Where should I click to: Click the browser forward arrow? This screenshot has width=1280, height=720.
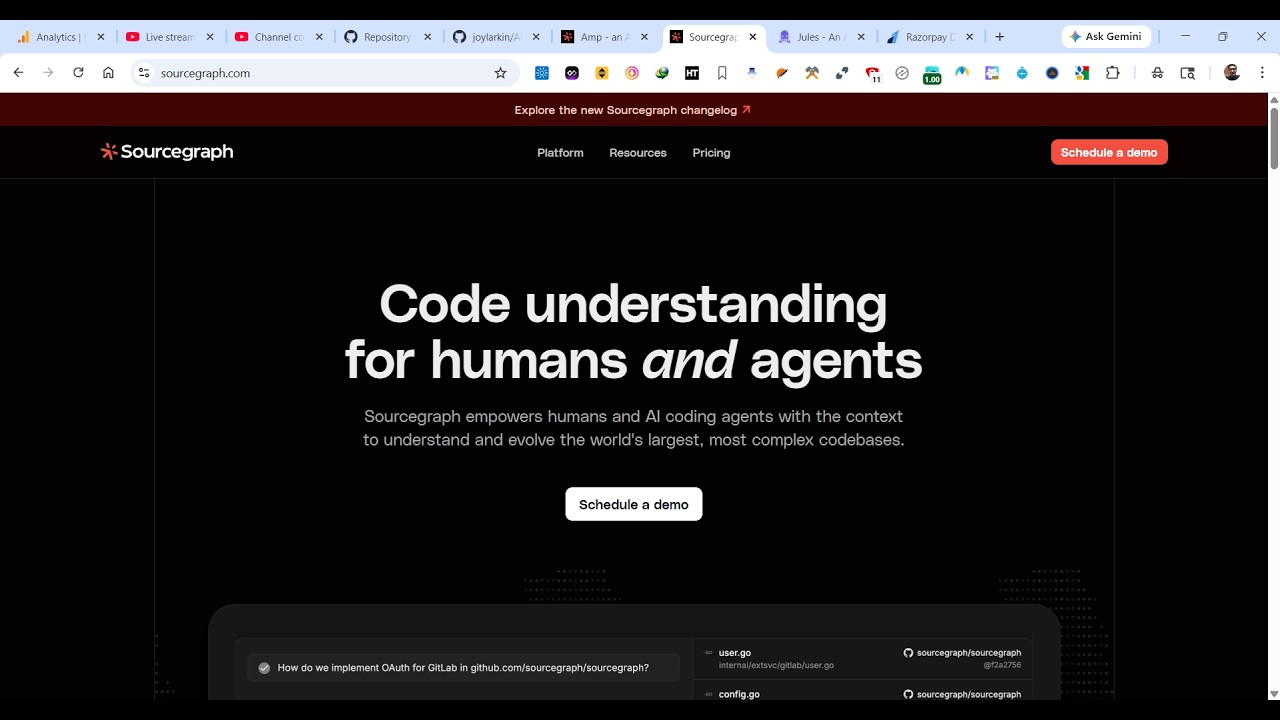click(48, 73)
